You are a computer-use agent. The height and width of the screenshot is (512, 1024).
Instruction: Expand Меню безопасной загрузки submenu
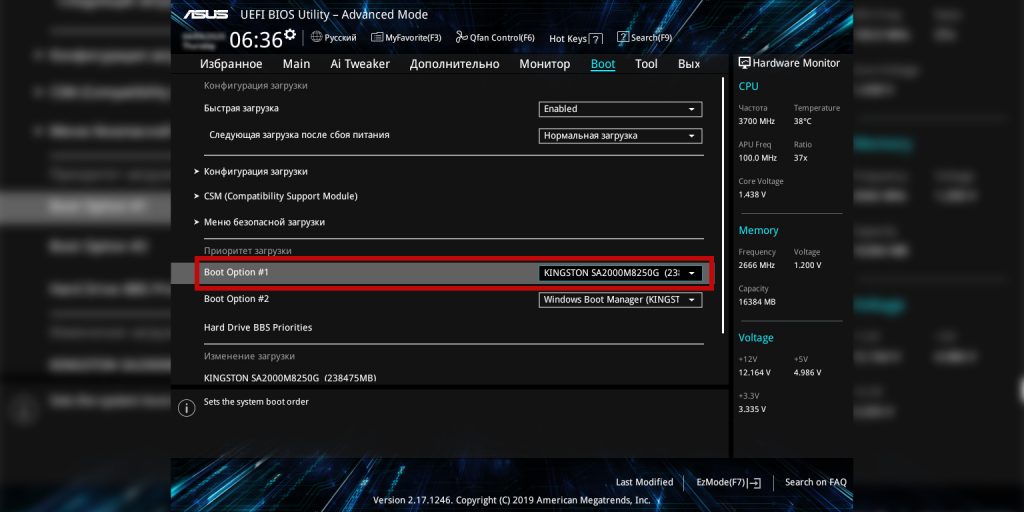(x=264, y=222)
